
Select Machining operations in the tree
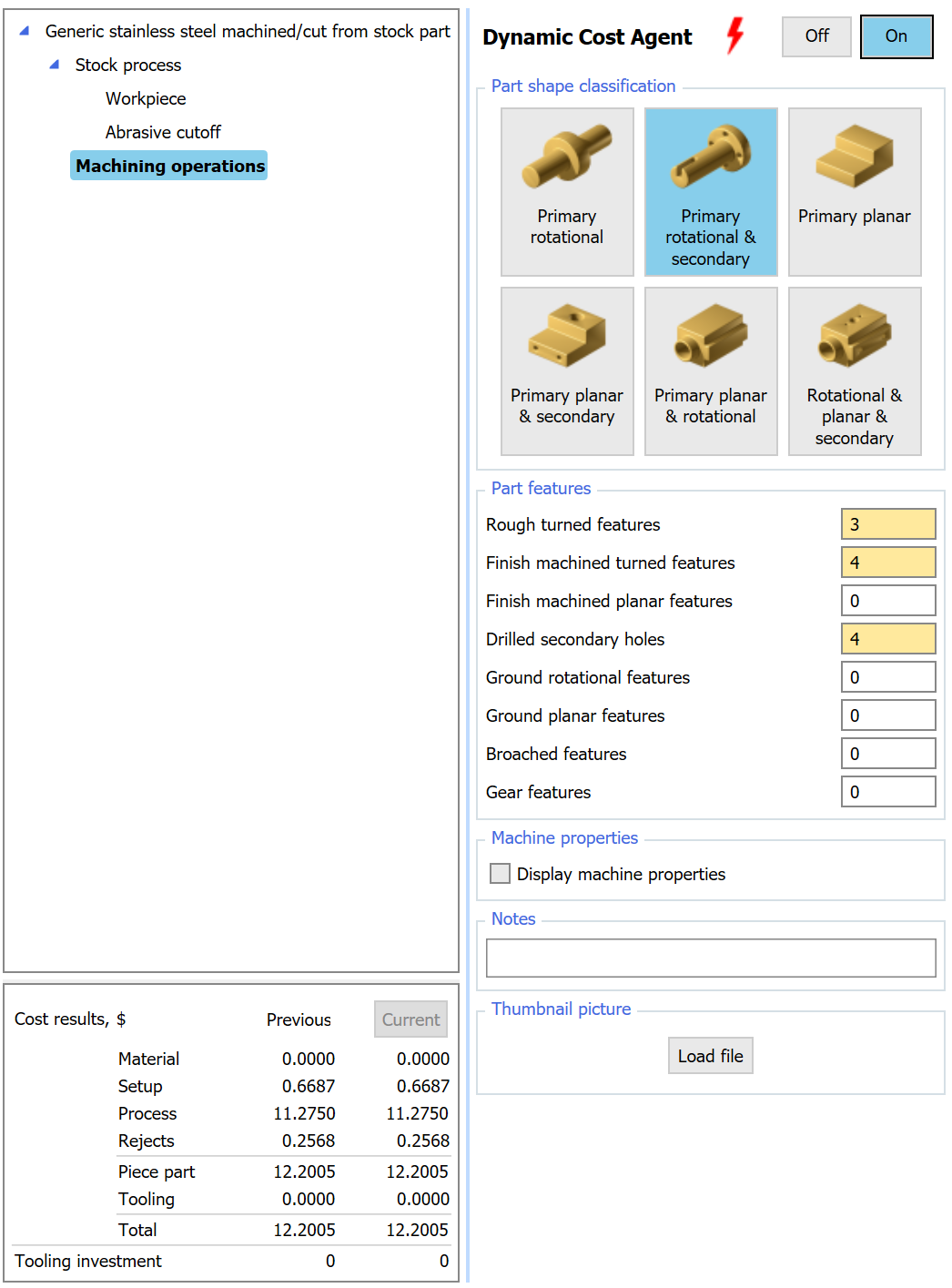(169, 166)
